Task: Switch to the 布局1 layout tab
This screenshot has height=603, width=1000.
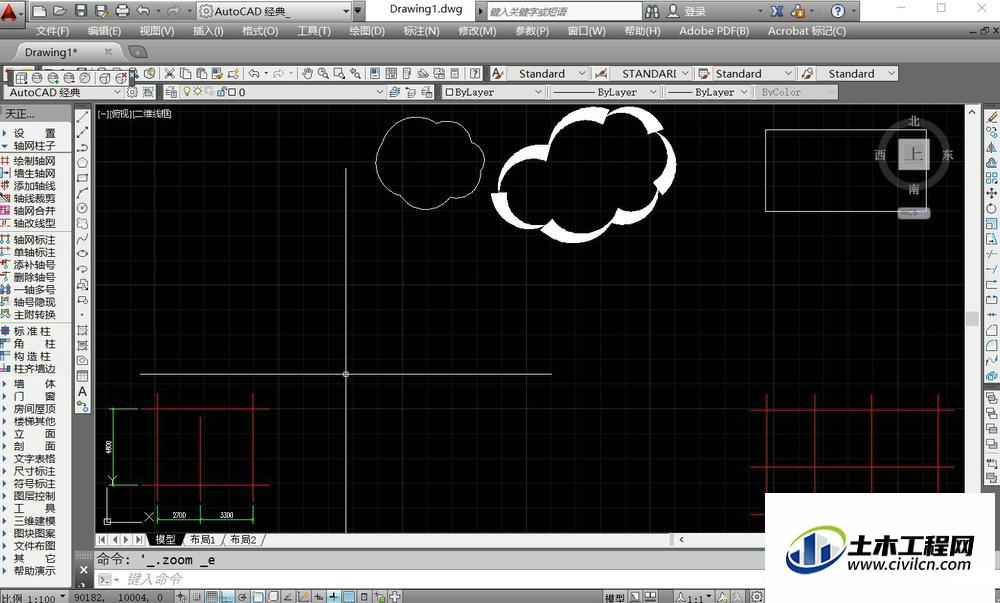Action: [x=202, y=539]
